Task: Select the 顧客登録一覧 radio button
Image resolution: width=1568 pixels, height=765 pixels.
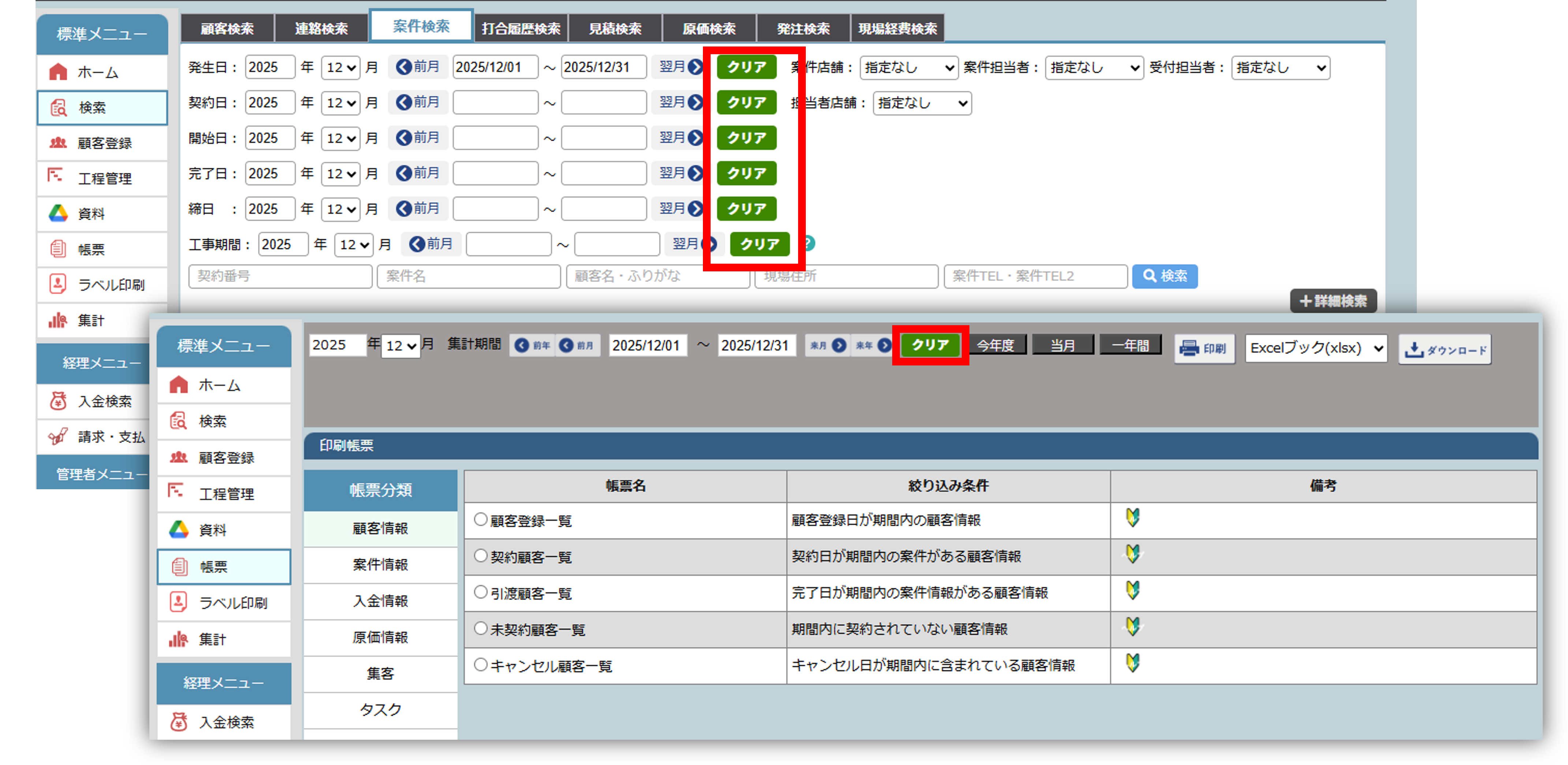Action: (480, 520)
